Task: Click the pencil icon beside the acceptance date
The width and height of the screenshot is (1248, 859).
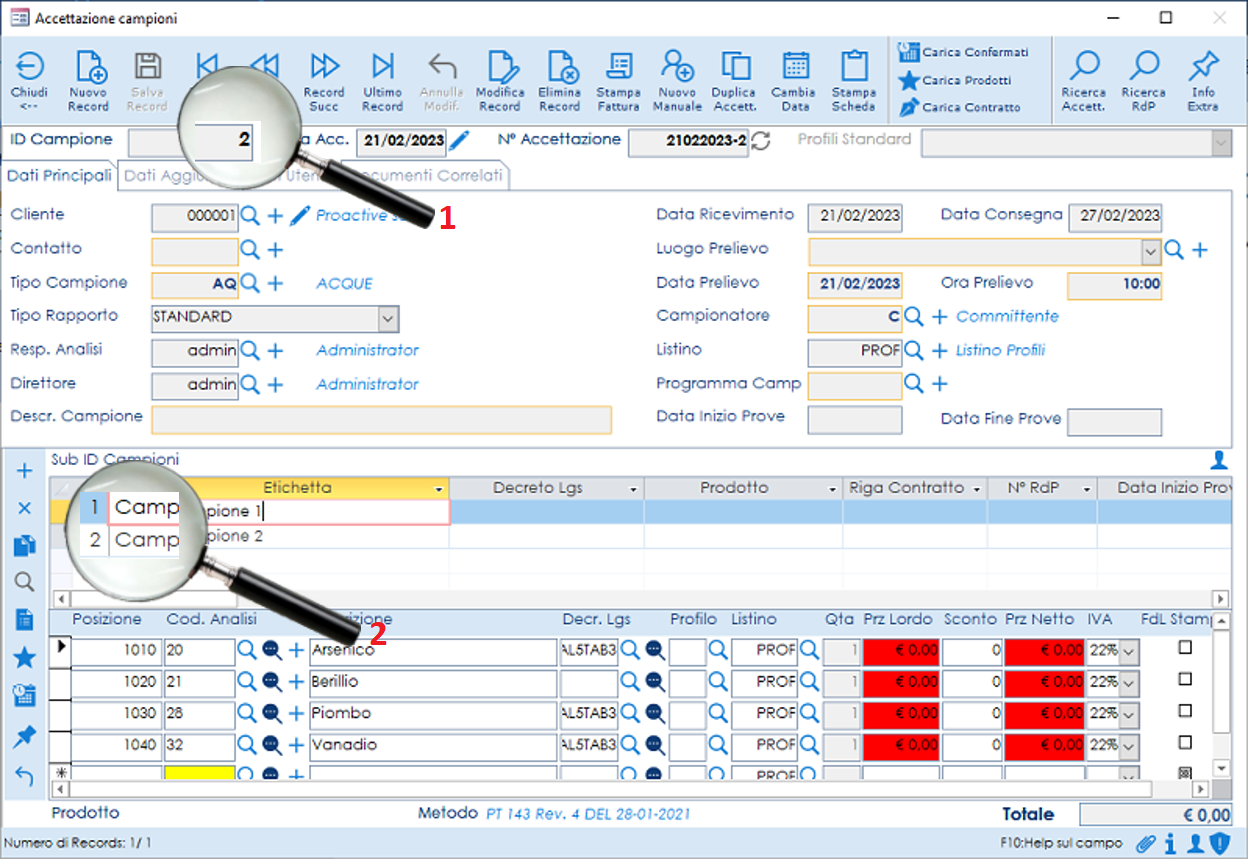Action: (459, 141)
